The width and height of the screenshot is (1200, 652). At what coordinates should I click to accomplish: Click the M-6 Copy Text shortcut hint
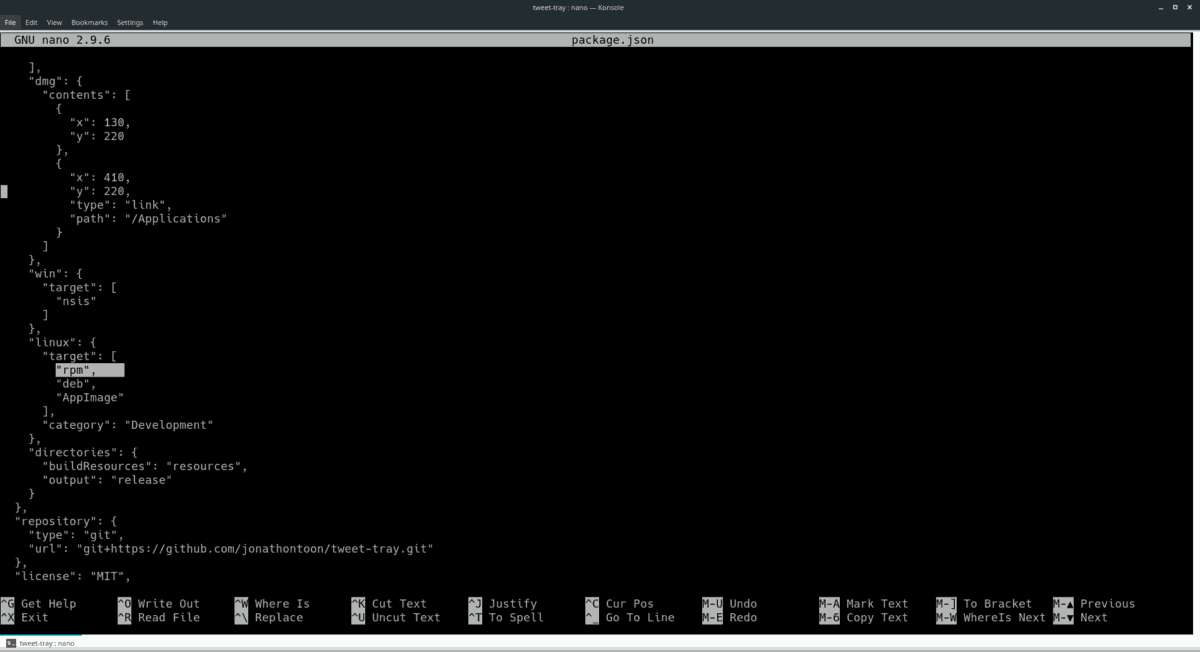click(864, 618)
